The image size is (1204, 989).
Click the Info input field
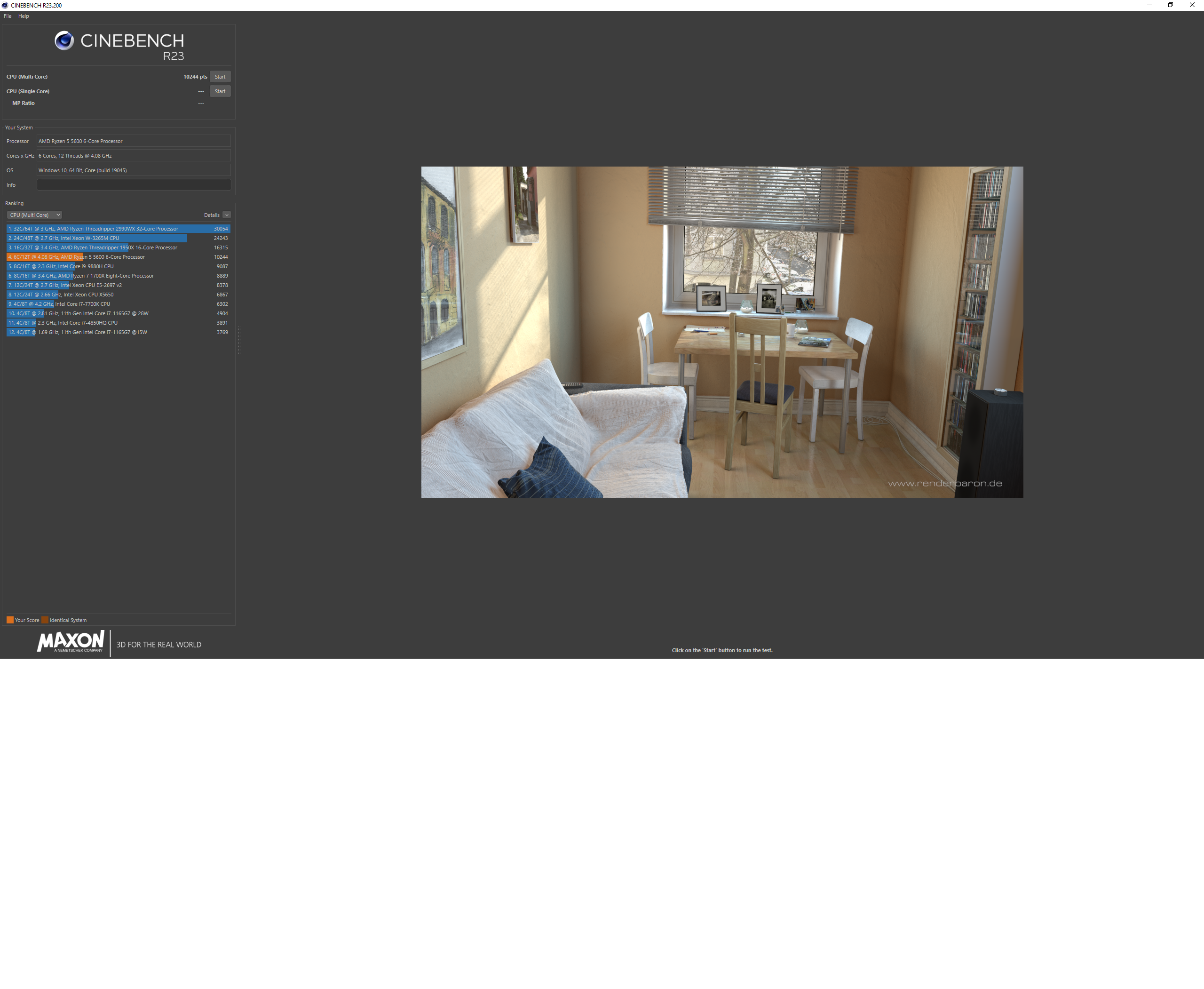[x=133, y=184]
